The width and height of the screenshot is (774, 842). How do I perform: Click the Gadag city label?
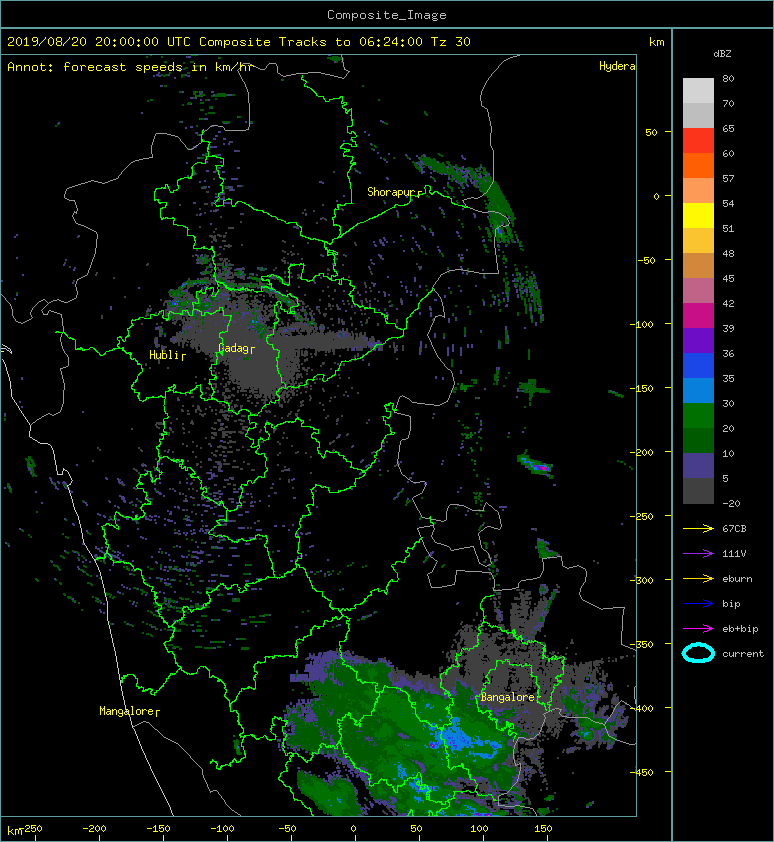coord(234,349)
